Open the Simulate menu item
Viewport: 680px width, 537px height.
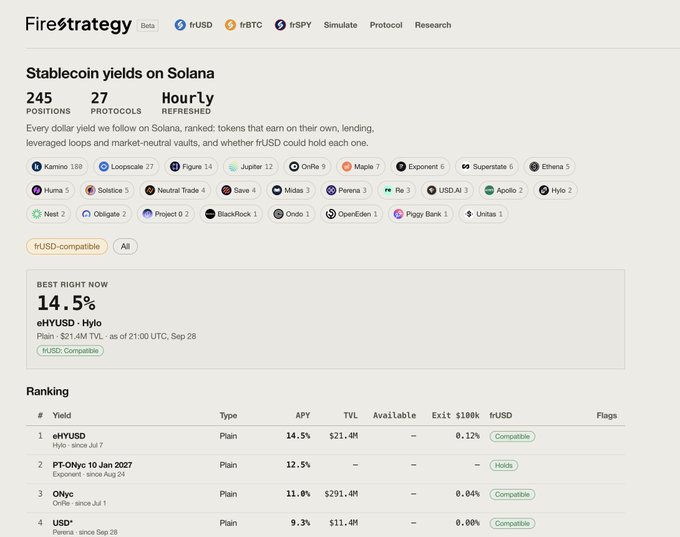coord(340,25)
